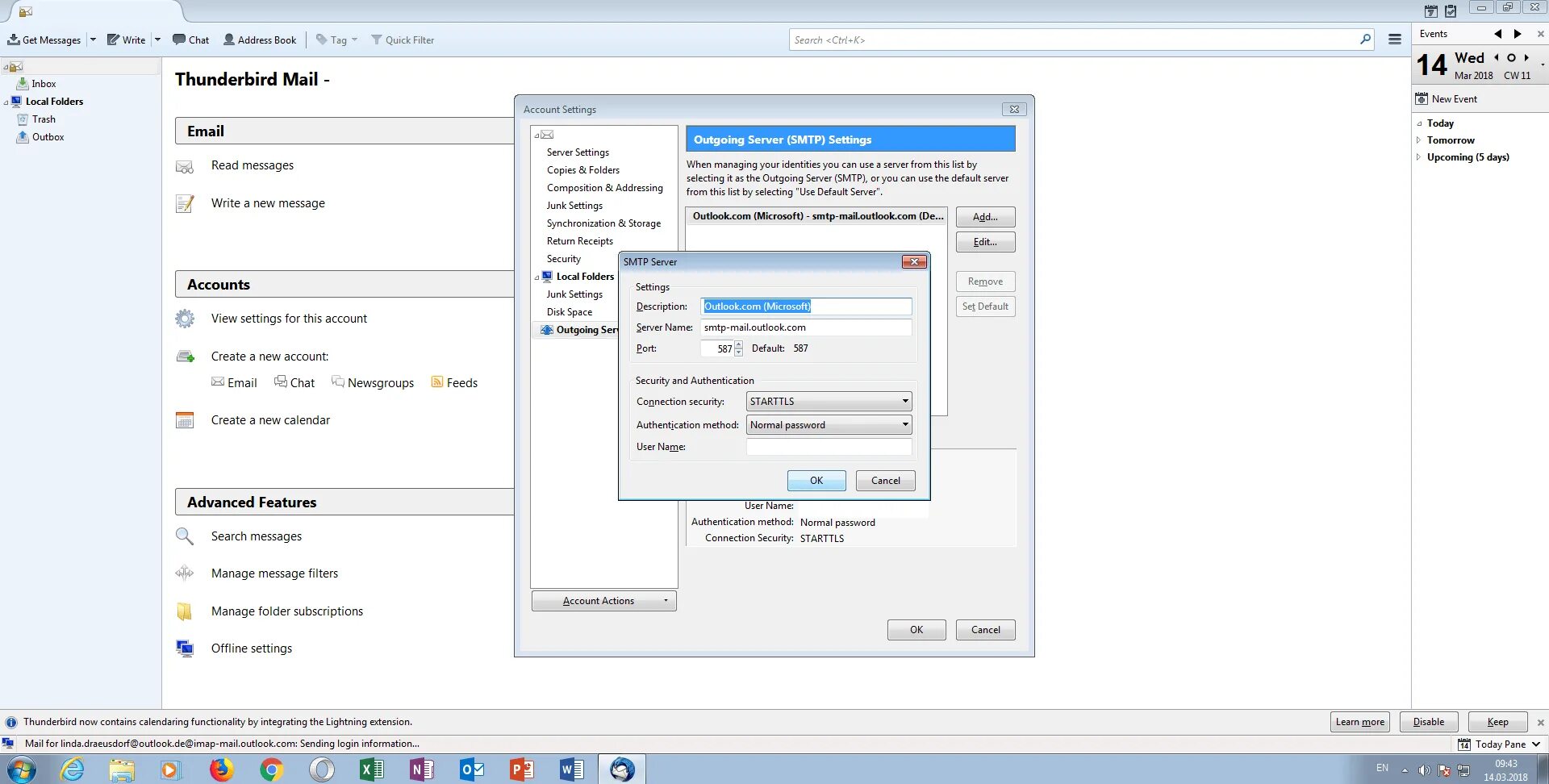This screenshot has height=784, width=1549.
Task: Click the Edit... SMTP server button
Action: 985,242
